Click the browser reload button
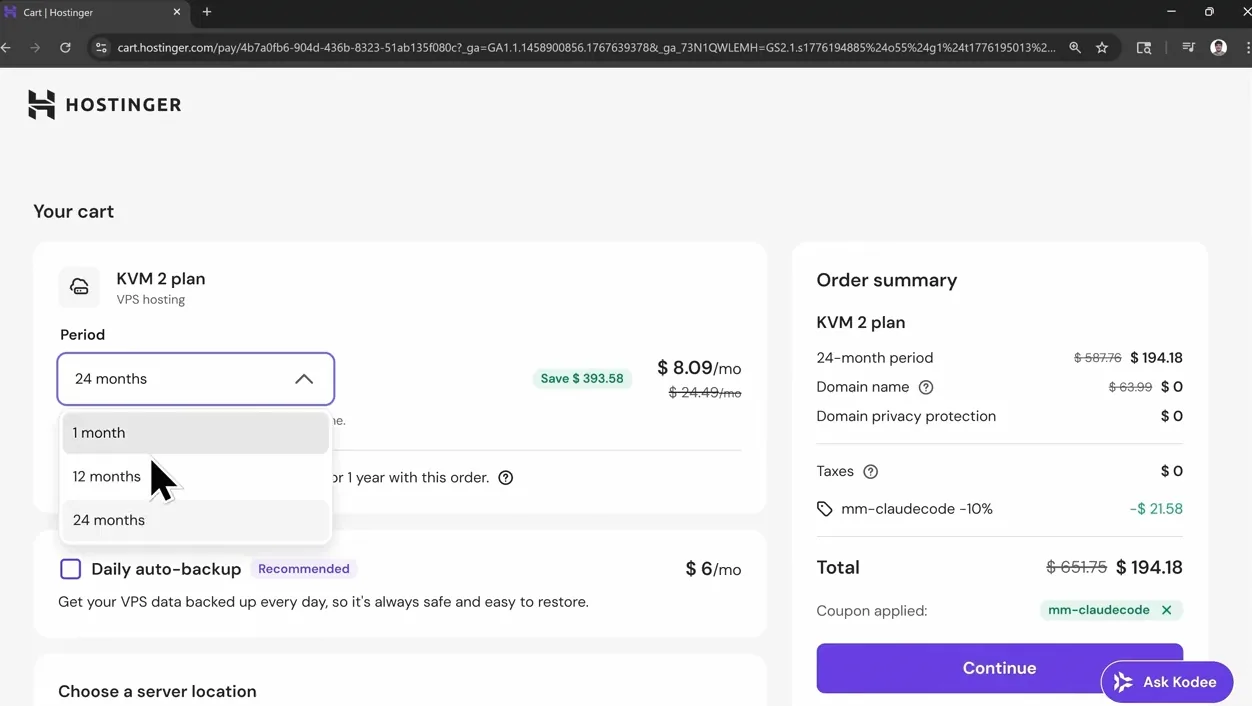This screenshot has width=1252, height=706. [65, 47]
